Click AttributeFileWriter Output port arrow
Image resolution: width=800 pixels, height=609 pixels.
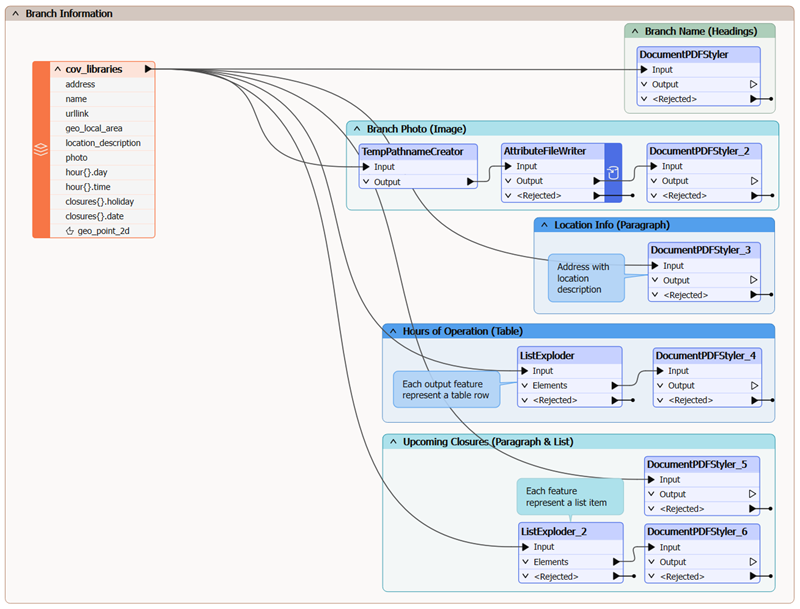(x=596, y=181)
